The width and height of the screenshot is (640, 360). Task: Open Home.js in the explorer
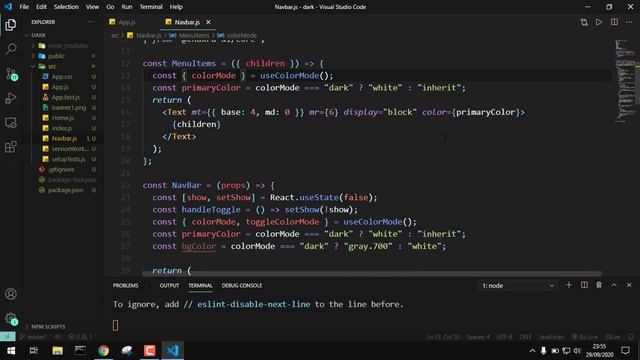pyautogui.click(x=62, y=118)
